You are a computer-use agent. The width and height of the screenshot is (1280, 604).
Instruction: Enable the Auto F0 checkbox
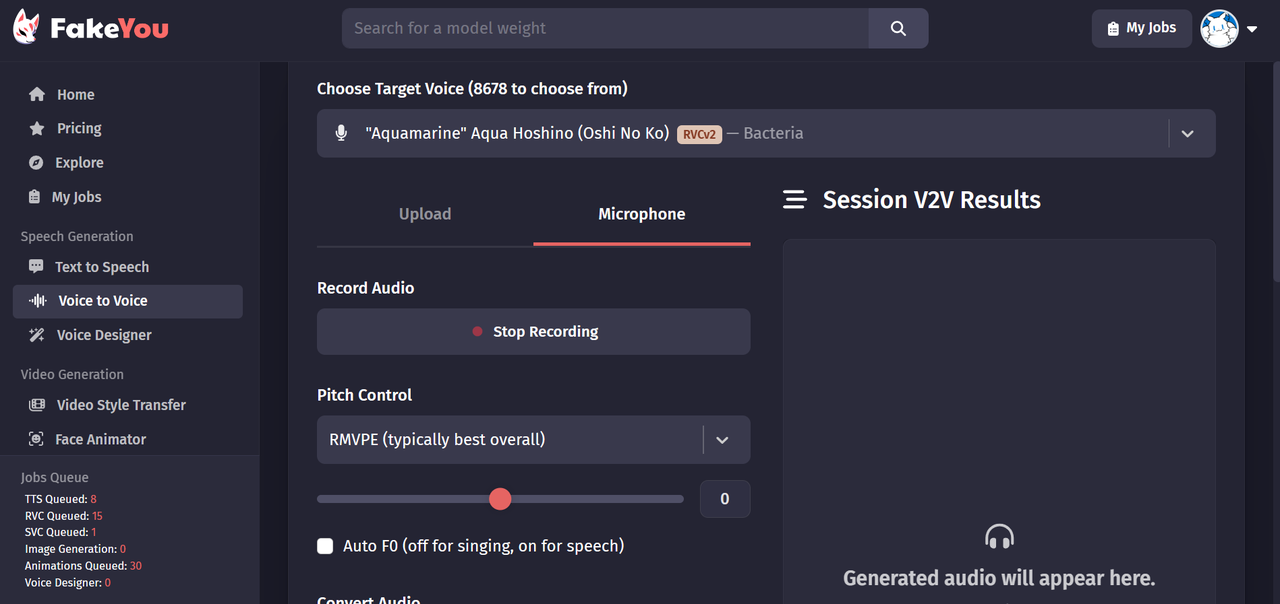[325, 546]
